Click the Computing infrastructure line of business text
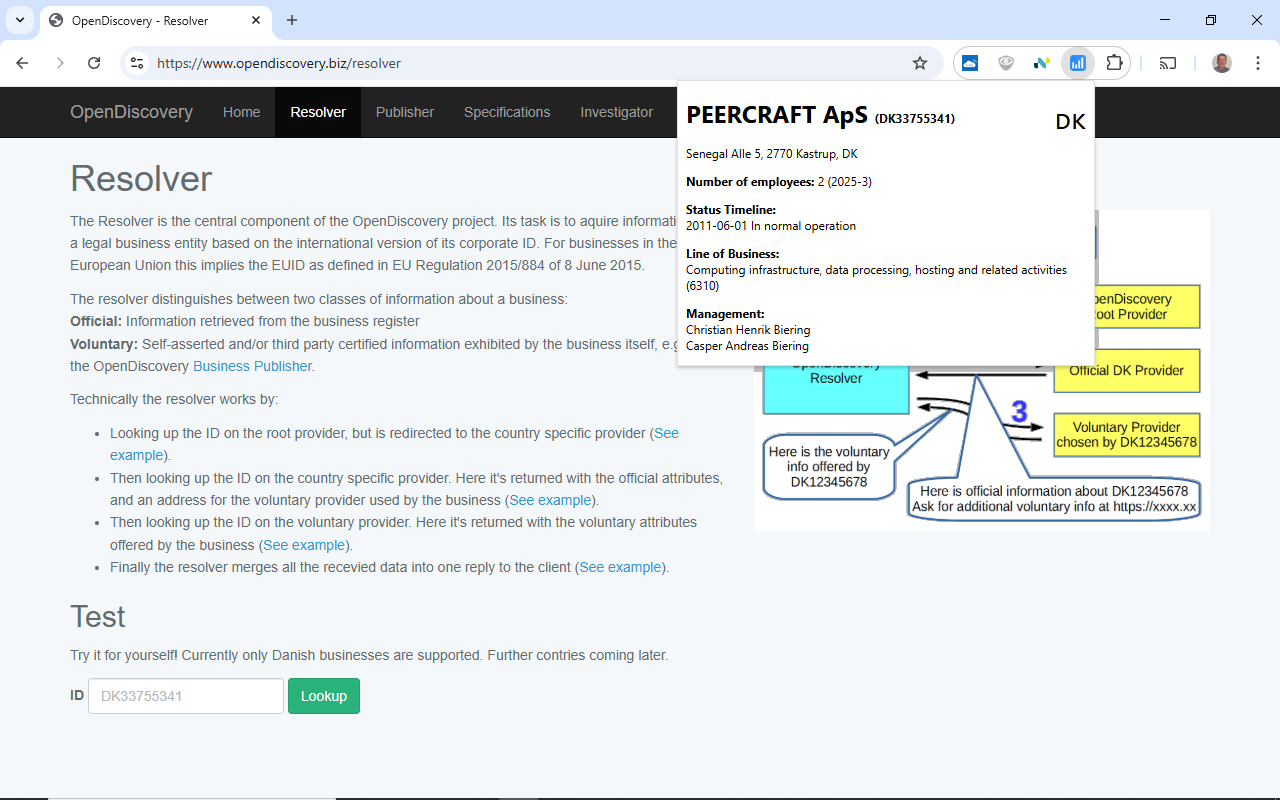 coord(876,278)
